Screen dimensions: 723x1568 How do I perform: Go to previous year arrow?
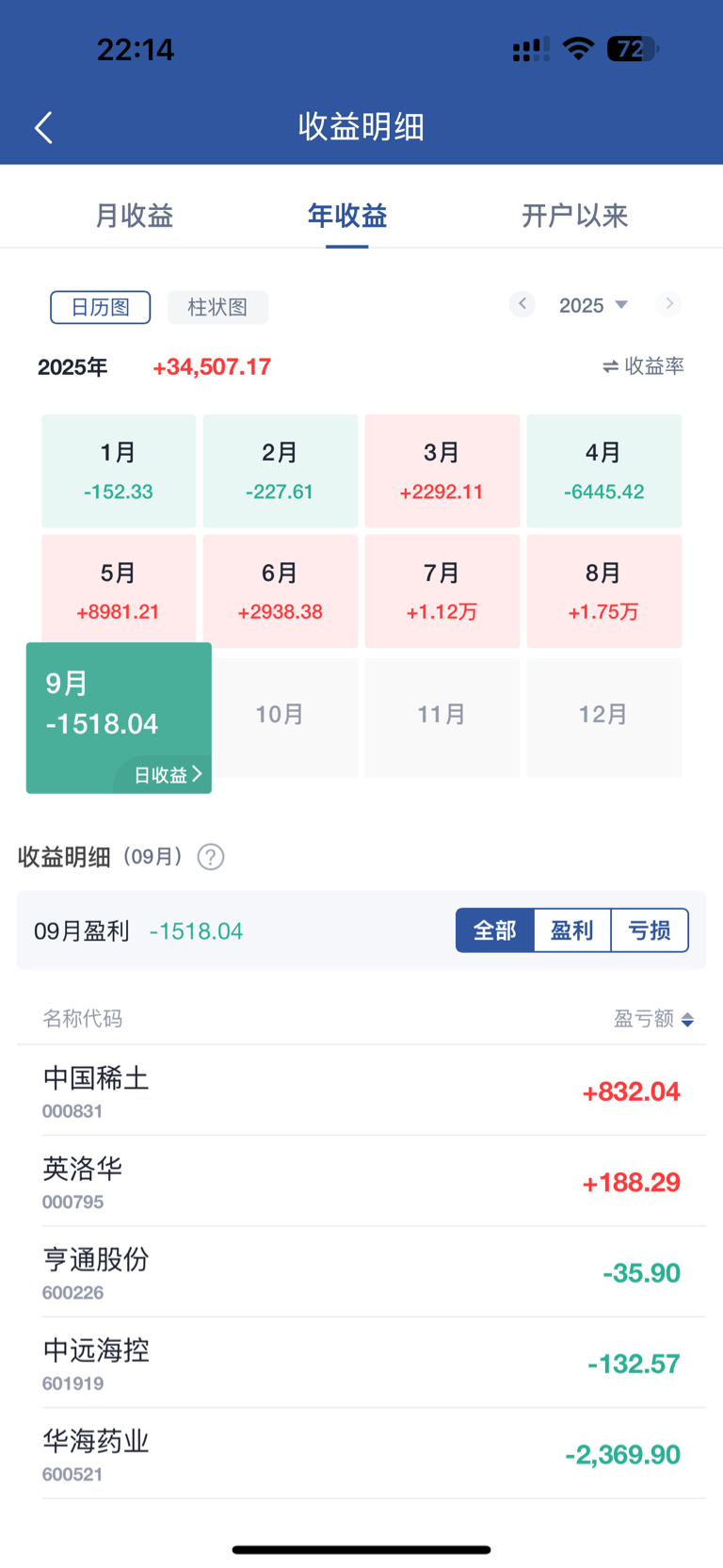522,304
